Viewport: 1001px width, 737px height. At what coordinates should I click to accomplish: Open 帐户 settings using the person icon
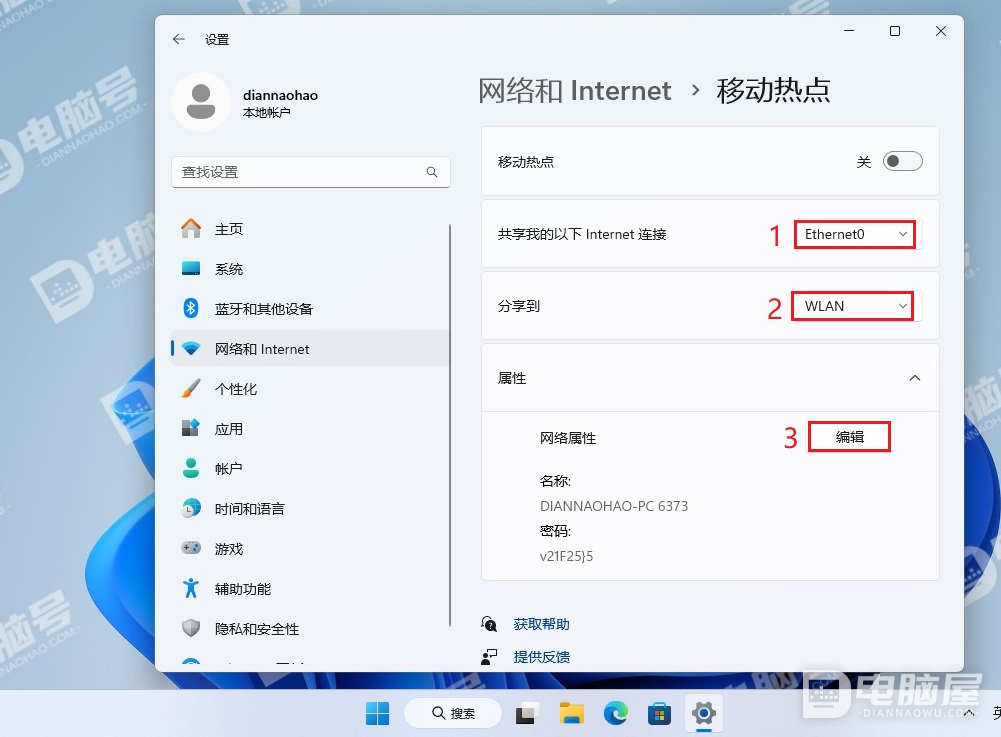tap(190, 468)
